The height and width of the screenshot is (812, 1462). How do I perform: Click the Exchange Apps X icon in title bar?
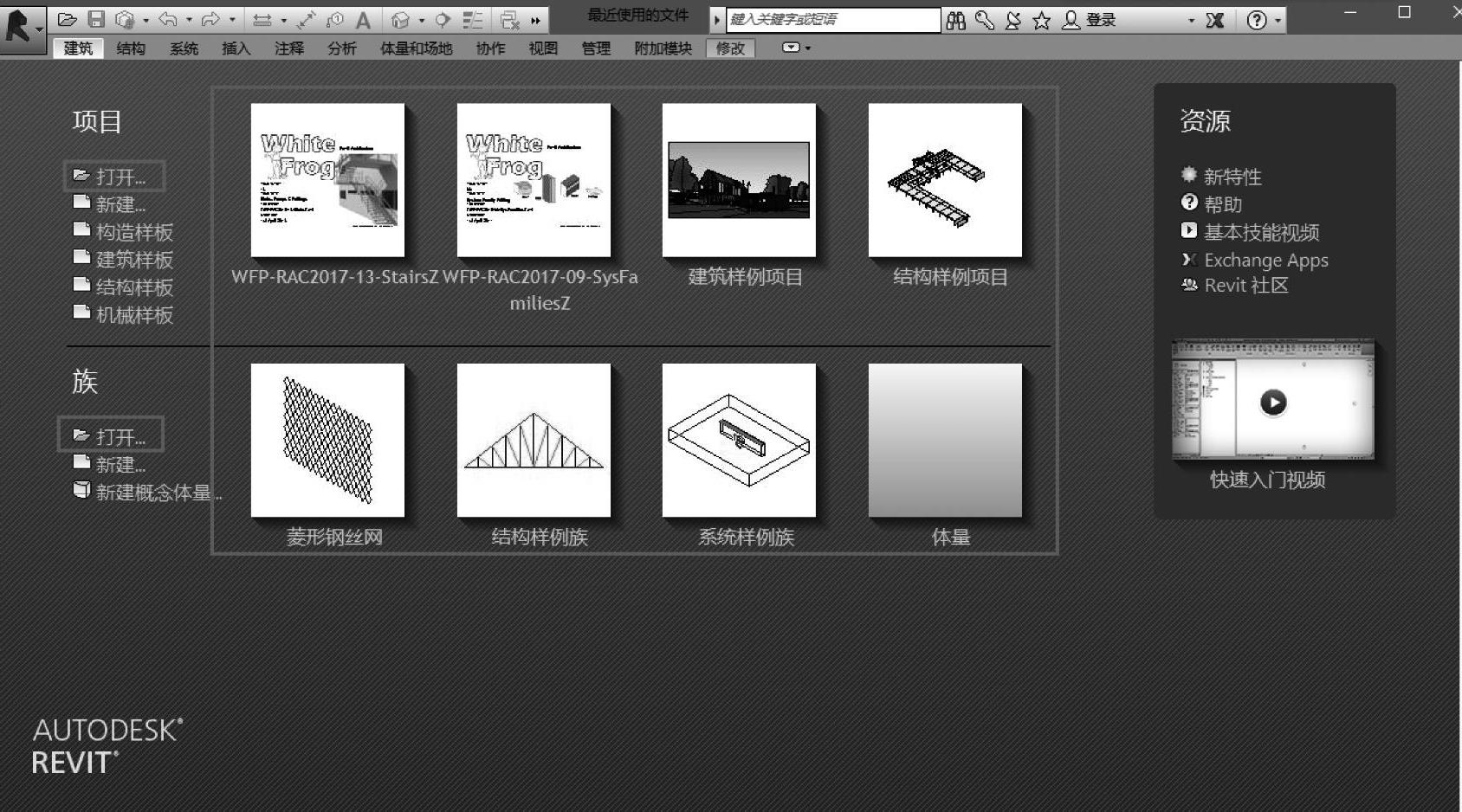pos(1215,20)
